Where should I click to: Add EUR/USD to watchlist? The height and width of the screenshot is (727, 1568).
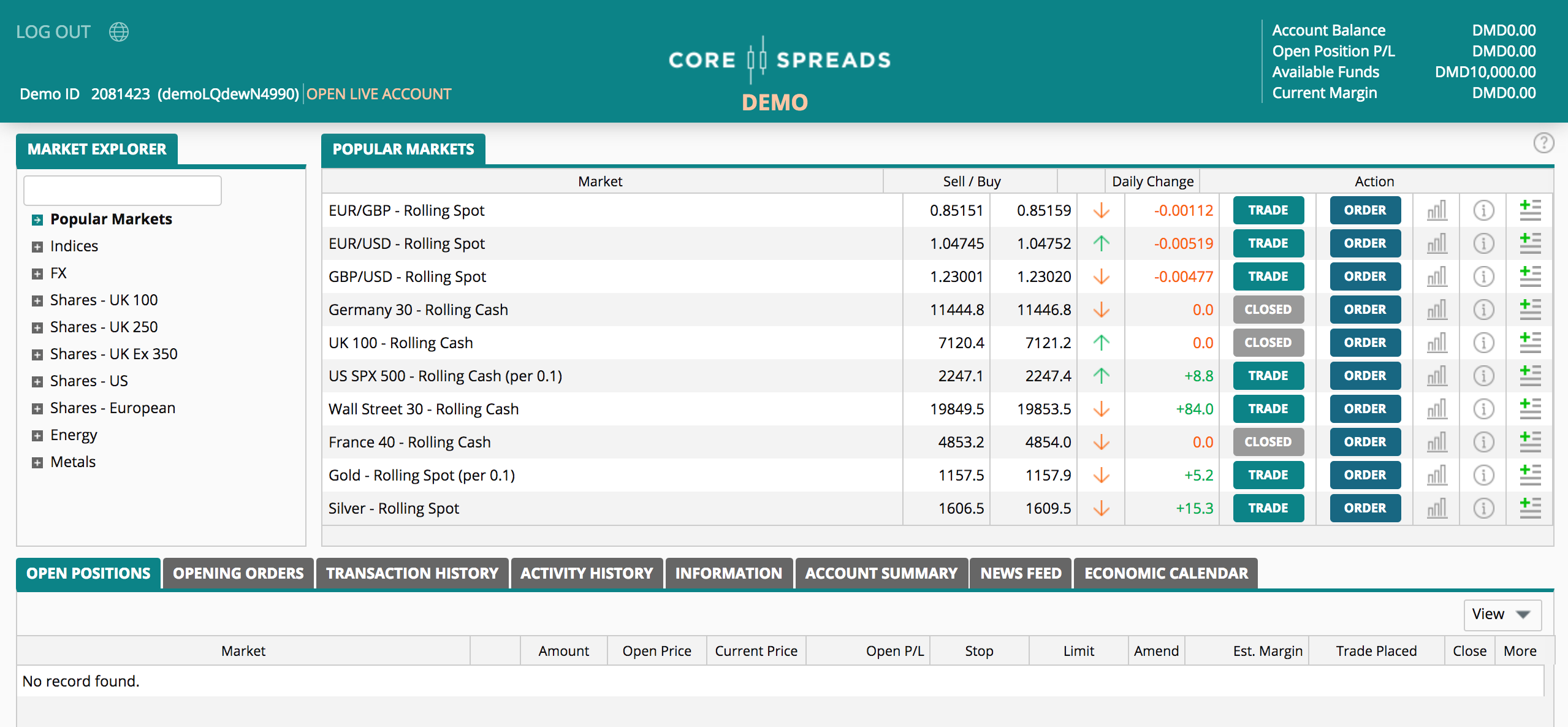[1530, 243]
